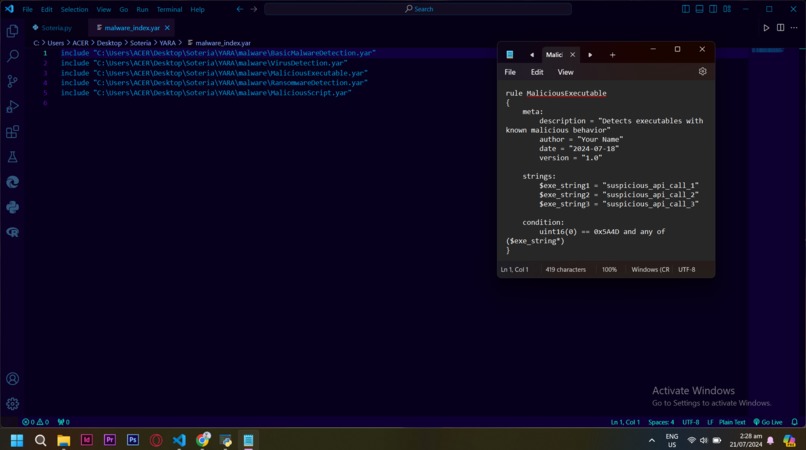Click Notepad zoom level 100%
This screenshot has height=450, width=806.
tap(609, 269)
